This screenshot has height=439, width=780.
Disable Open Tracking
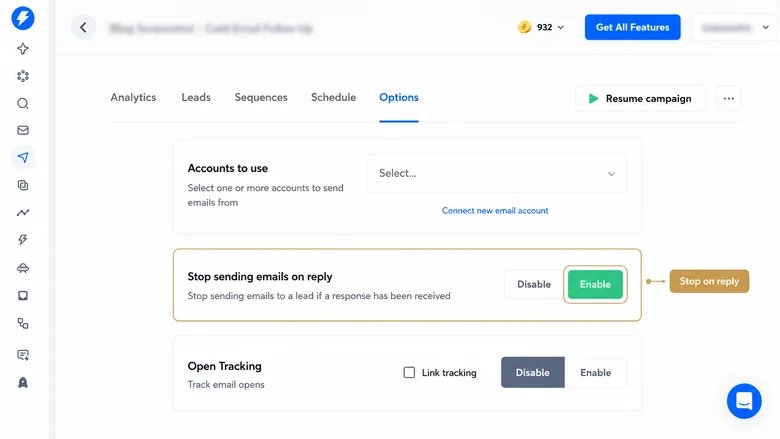[533, 372]
